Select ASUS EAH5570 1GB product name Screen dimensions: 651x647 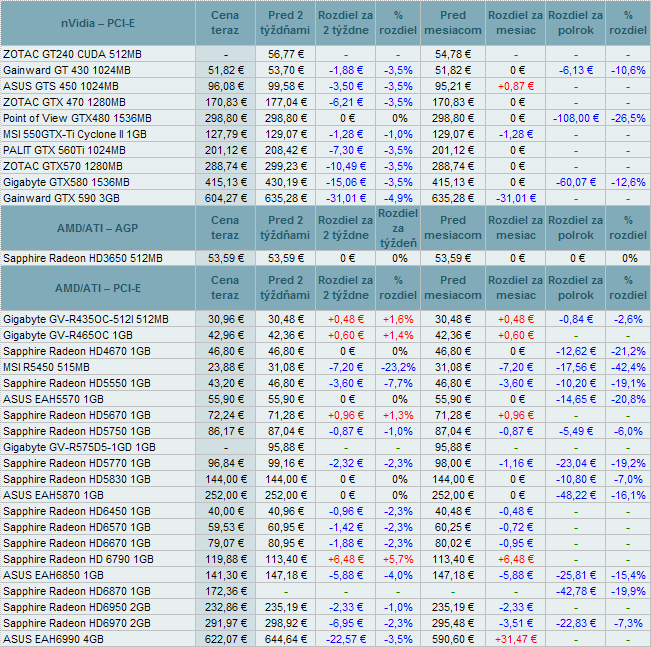53,399
